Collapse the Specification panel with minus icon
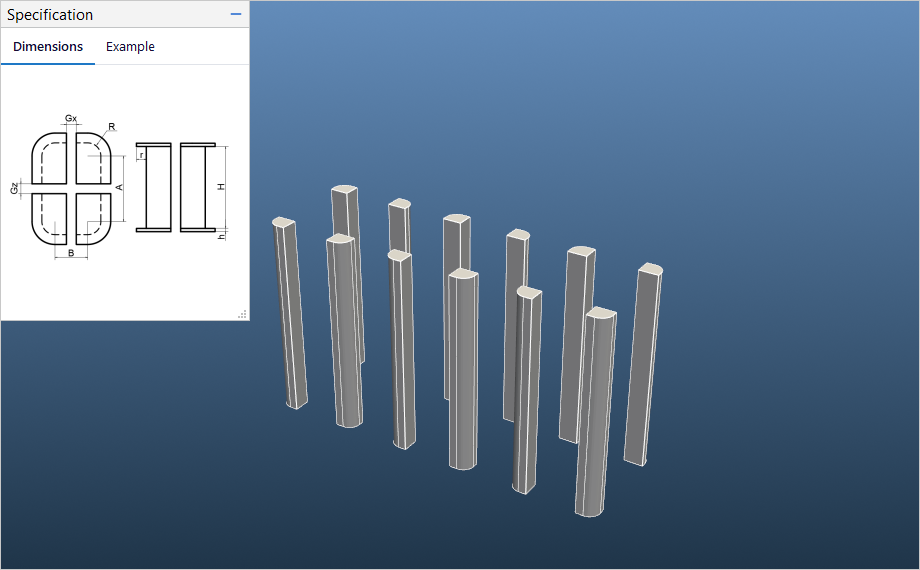The width and height of the screenshot is (920, 570). click(x=236, y=14)
